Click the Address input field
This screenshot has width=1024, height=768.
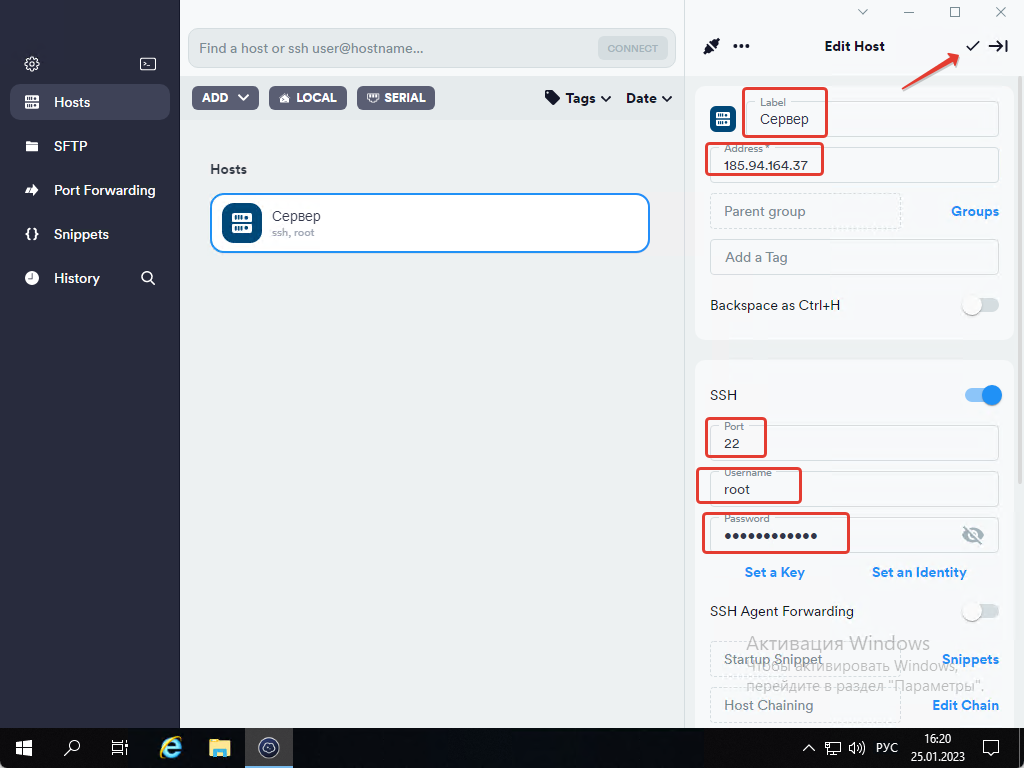coord(854,165)
